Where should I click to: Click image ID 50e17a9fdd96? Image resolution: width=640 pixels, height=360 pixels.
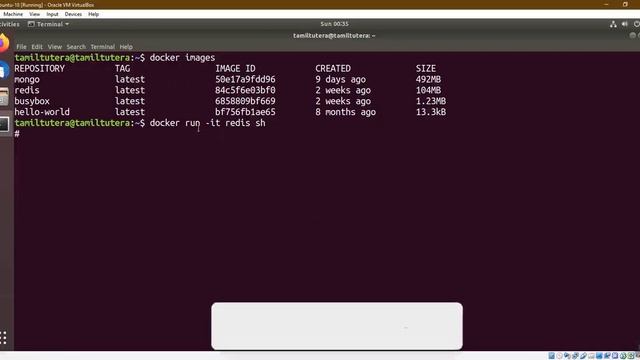(x=245, y=80)
